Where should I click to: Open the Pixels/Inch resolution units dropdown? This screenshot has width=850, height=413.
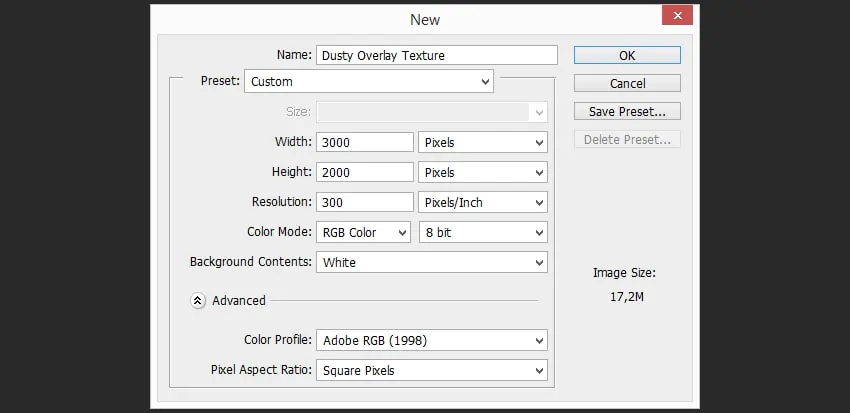tap(483, 202)
